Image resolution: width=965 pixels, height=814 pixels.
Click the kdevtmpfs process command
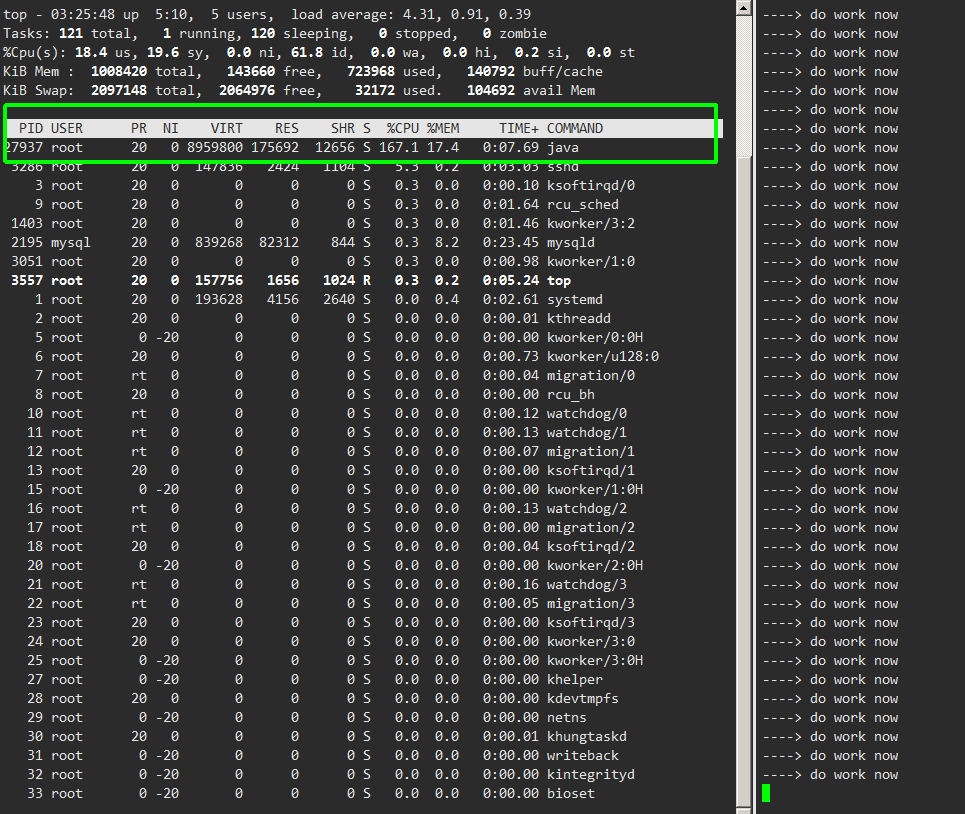[583, 699]
